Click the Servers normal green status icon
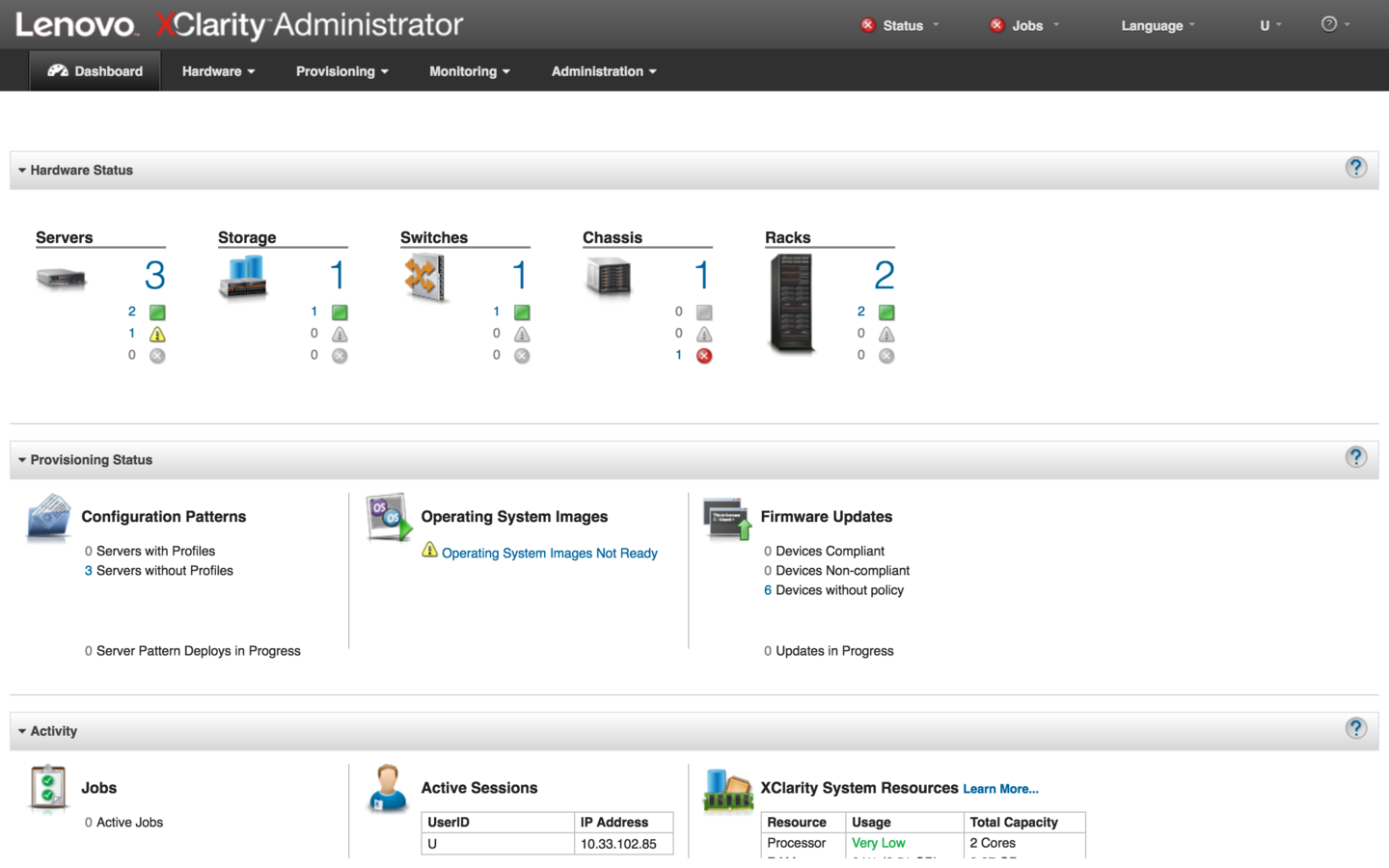This screenshot has height=868, width=1389. pyautogui.click(x=157, y=312)
